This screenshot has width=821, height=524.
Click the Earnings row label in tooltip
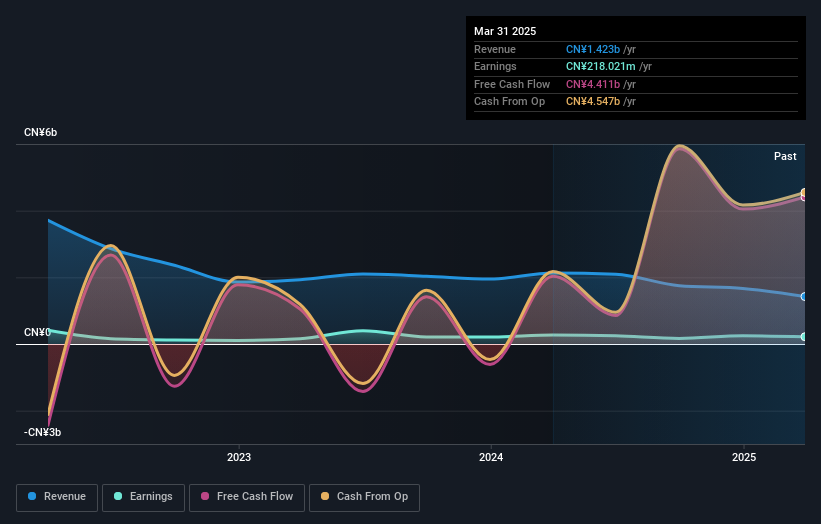(x=495, y=66)
